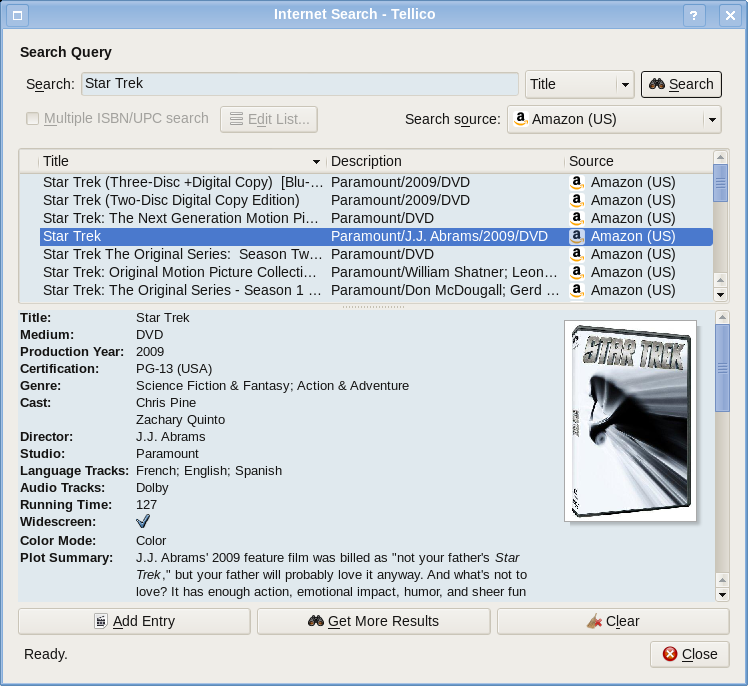Toggle Multiple ISBN/UPC search checkbox
This screenshot has height=686, width=748.
point(32,118)
